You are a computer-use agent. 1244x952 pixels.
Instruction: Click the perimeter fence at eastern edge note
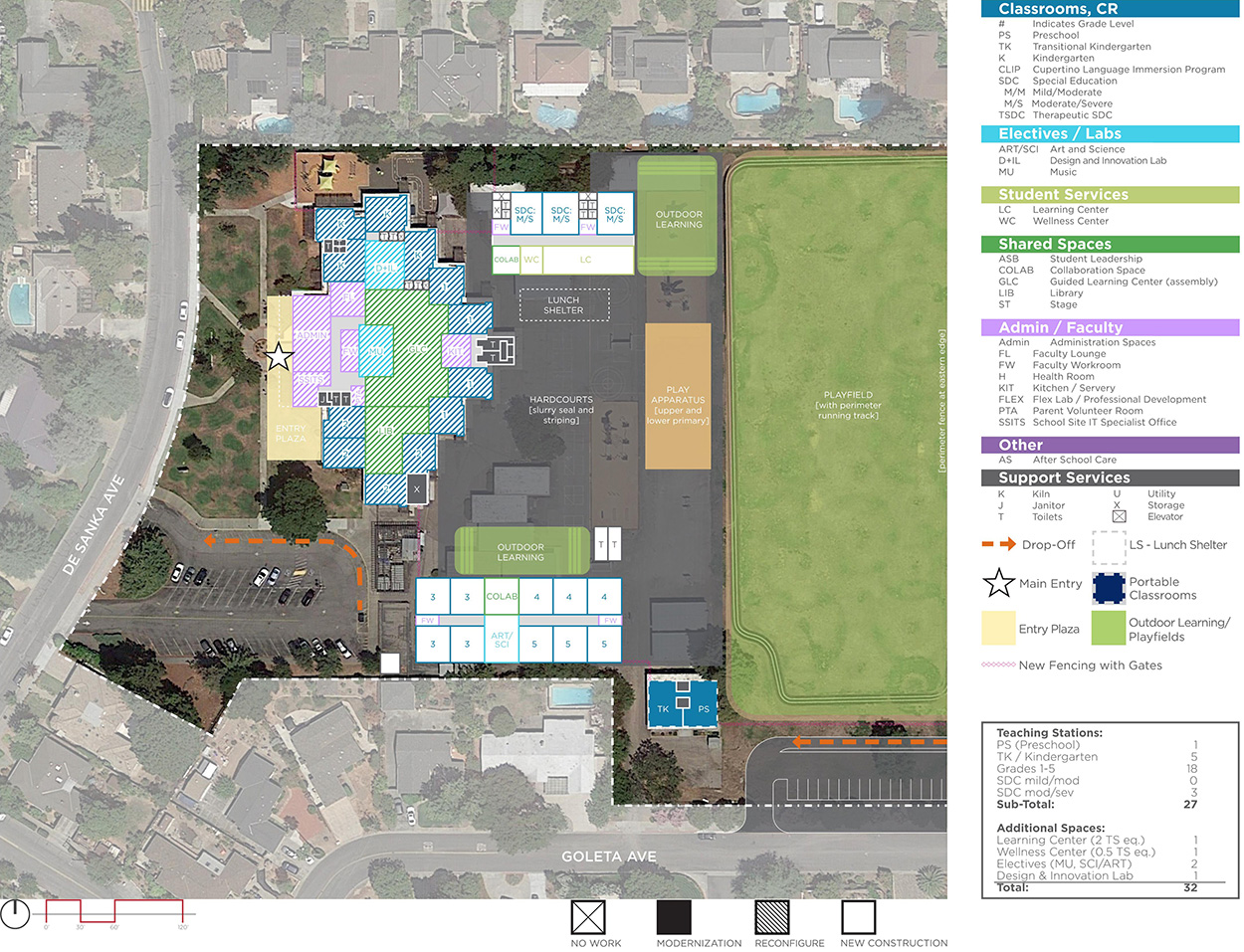pyautogui.click(x=941, y=400)
